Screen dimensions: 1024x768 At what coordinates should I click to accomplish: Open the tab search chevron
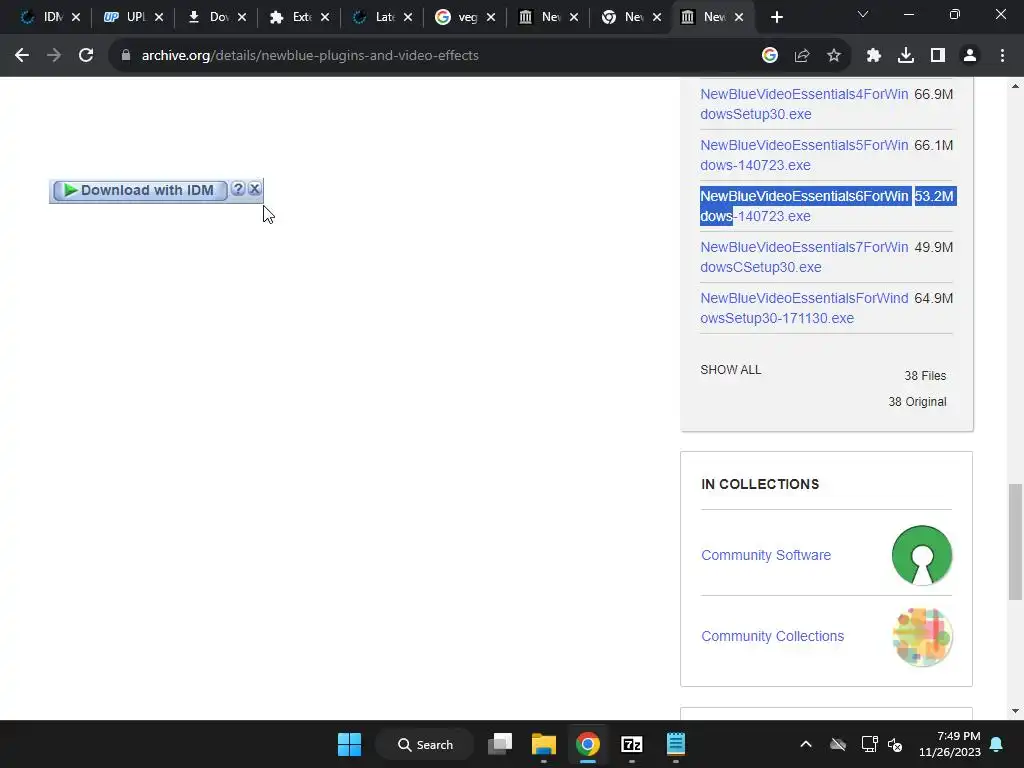[x=863, y=14]
